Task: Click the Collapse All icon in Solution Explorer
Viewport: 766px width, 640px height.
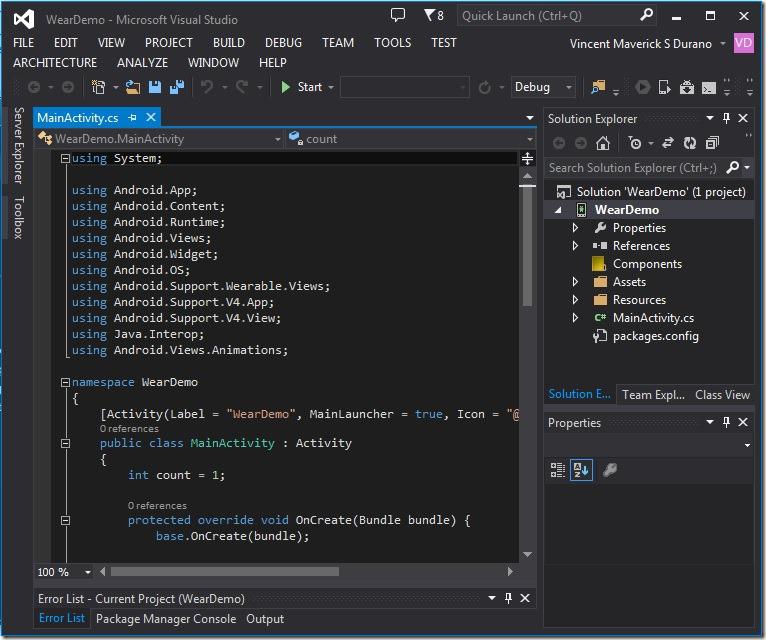Action: click(x=712, y=143)
